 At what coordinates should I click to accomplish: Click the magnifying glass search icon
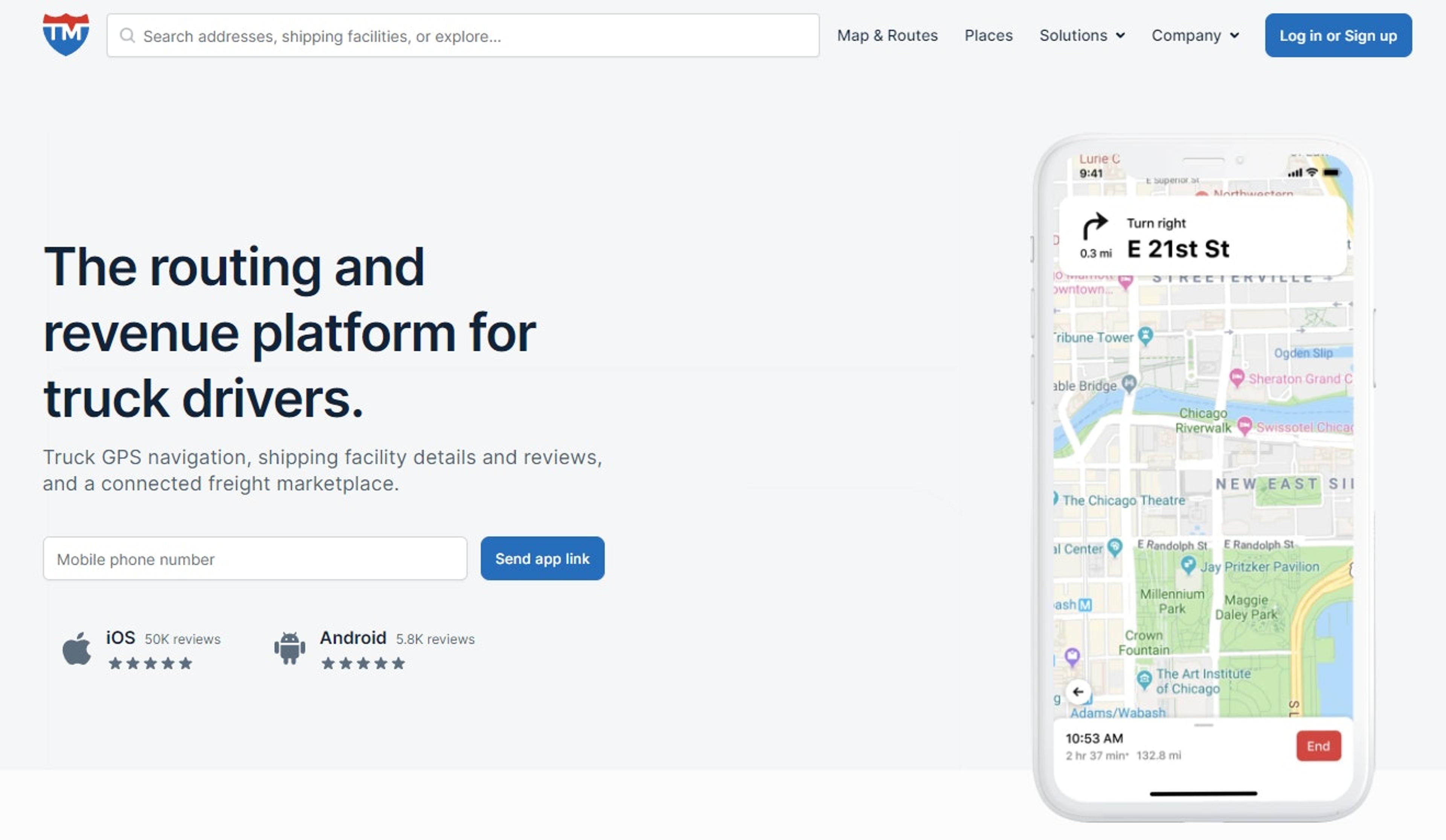pyautogui.click(x=127, y=35)
